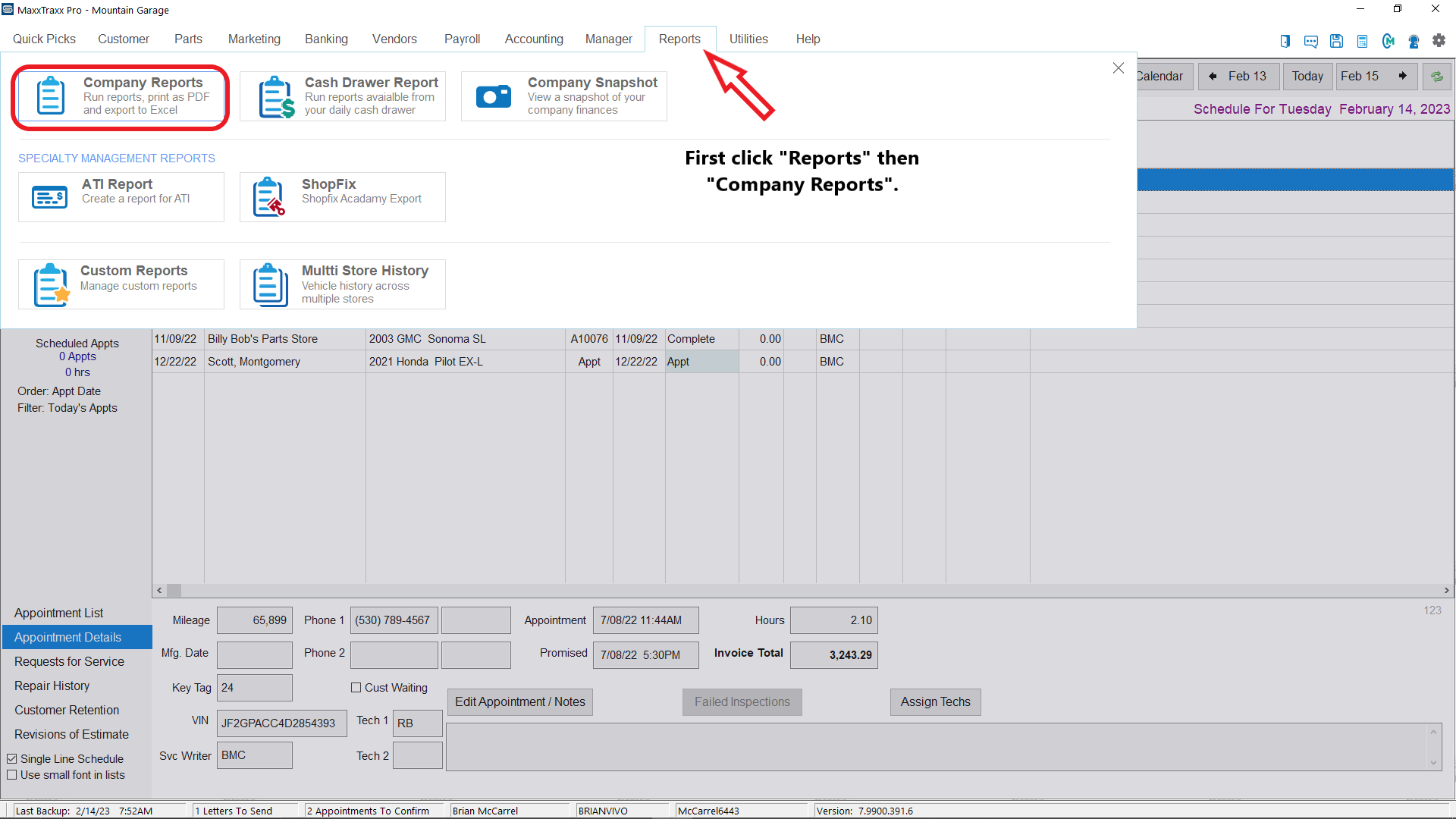Click the Phone 1 number field
The image size is (1456, 819).
(394, 620)
